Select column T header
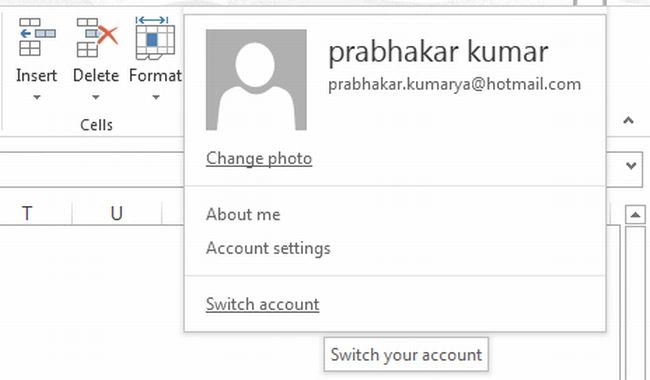Screen dimensions: 650x380 [x=27, y=213]
